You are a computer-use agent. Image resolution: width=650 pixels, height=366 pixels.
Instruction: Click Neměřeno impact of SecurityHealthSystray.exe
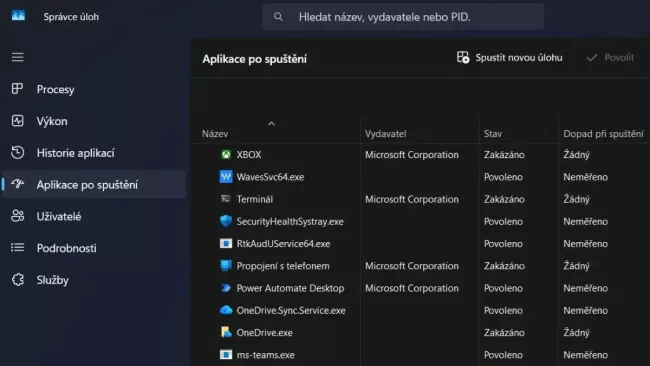point(585,221)
